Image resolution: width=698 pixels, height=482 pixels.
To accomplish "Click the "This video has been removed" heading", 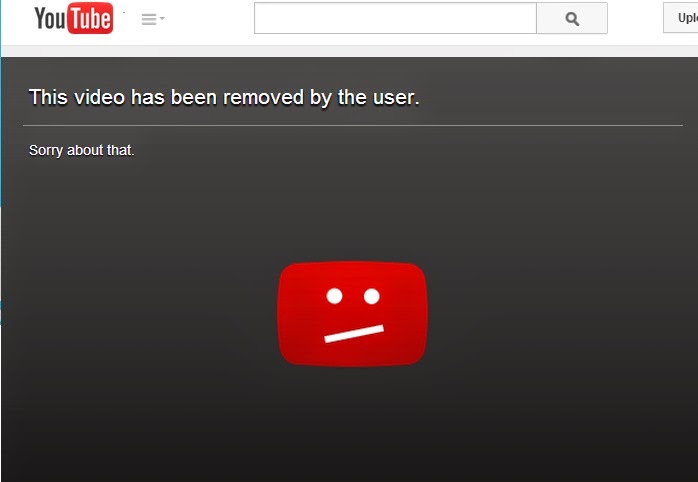I will (x=224, y=97).
